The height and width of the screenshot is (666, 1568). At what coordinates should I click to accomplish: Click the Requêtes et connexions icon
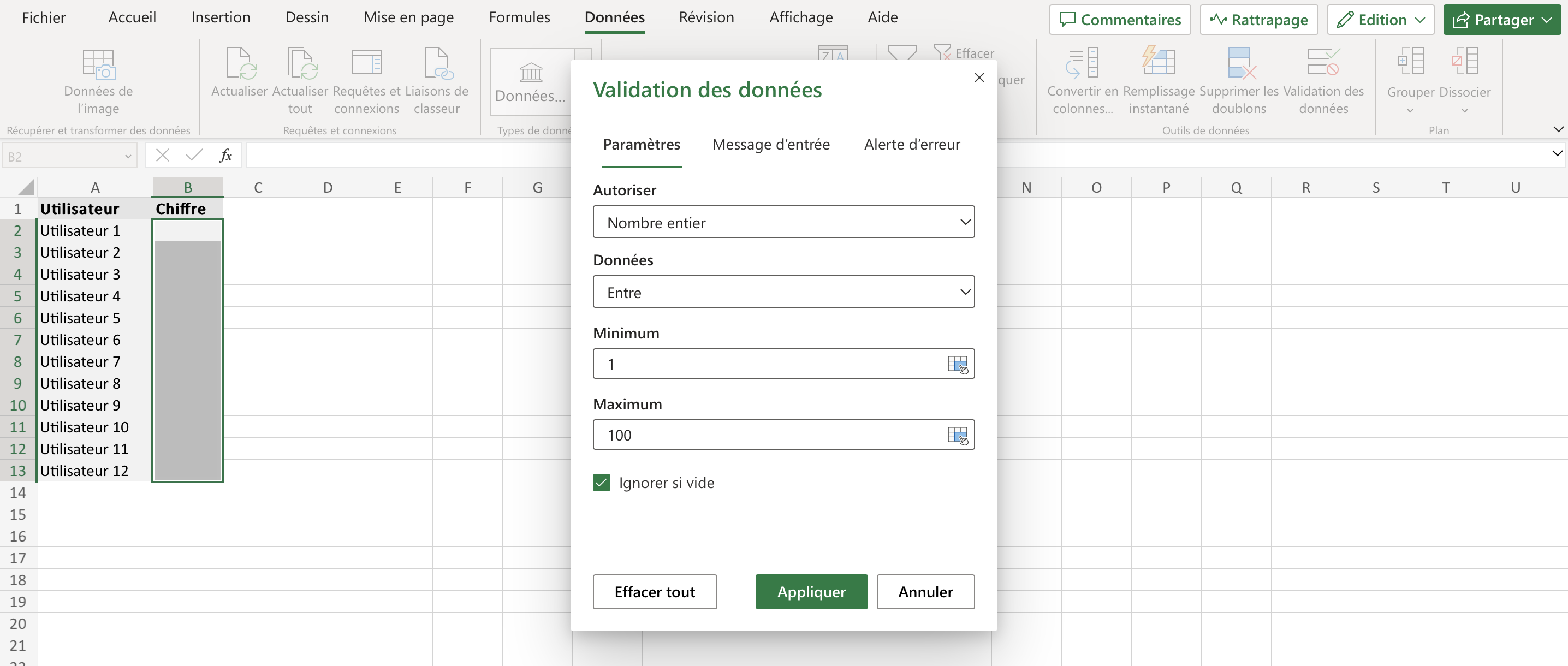(x=366, y=63)
